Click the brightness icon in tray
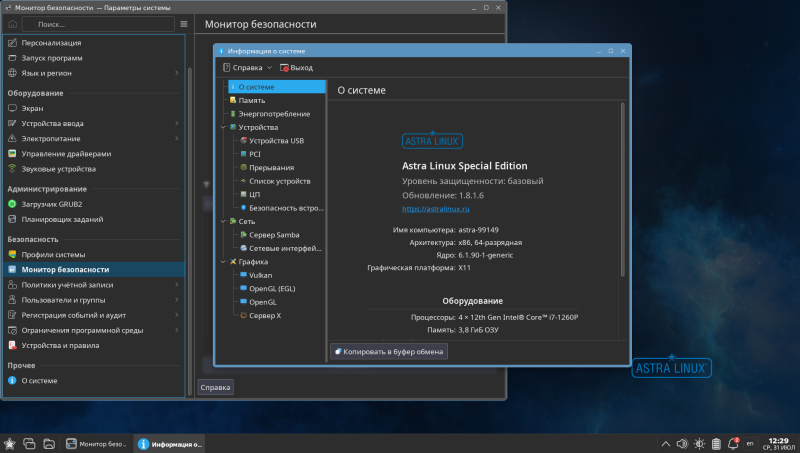The width and height of the screenshot is (800, 453). pos(699,444)
